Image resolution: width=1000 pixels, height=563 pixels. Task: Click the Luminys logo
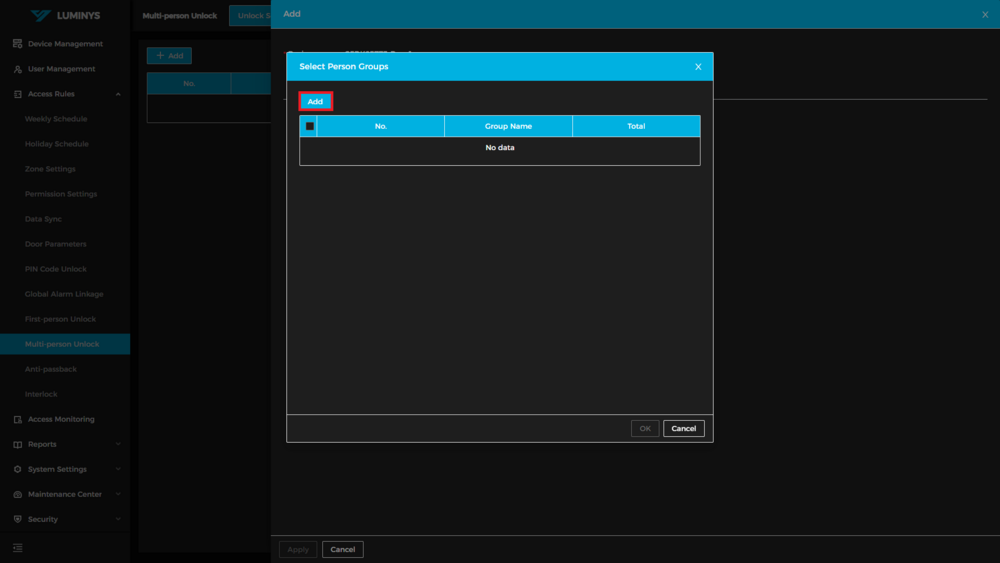(65, 16)
